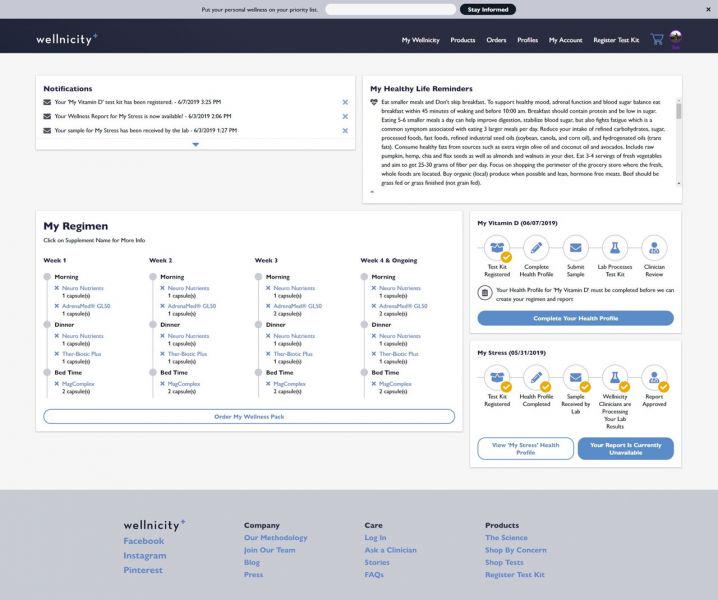The width and height of the screenshot is (718, 600).
Task: Open Log In link in footer
Action: [375, 538]
